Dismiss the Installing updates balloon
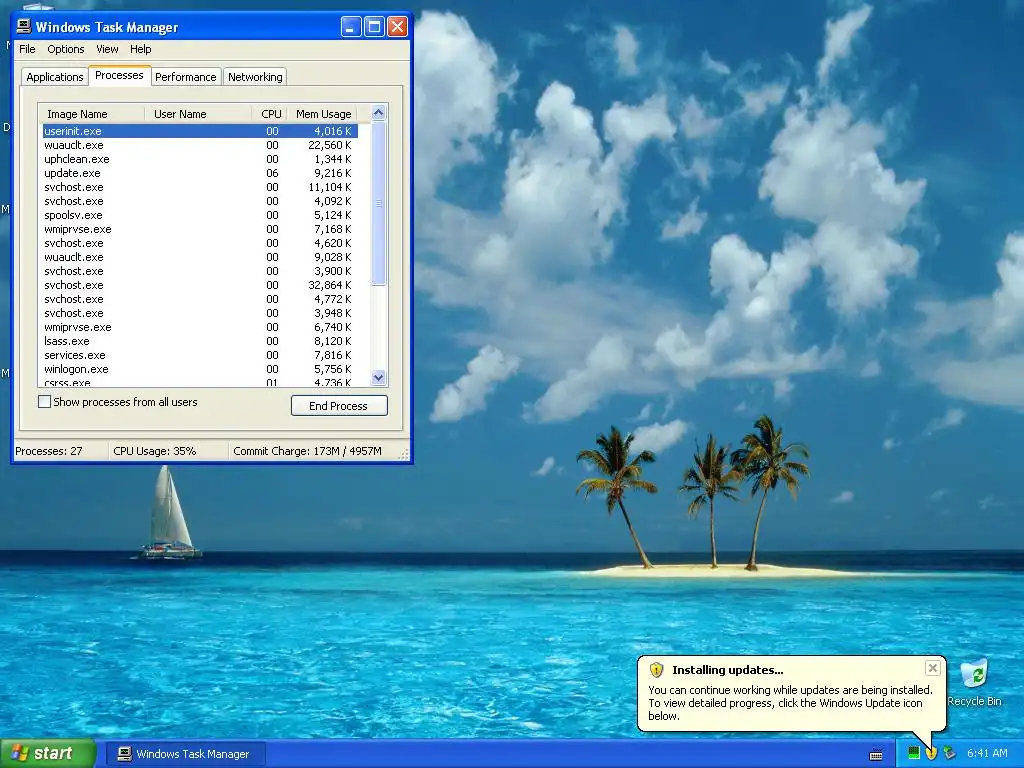Viewport: 1024px width, 768px height. 933,667
